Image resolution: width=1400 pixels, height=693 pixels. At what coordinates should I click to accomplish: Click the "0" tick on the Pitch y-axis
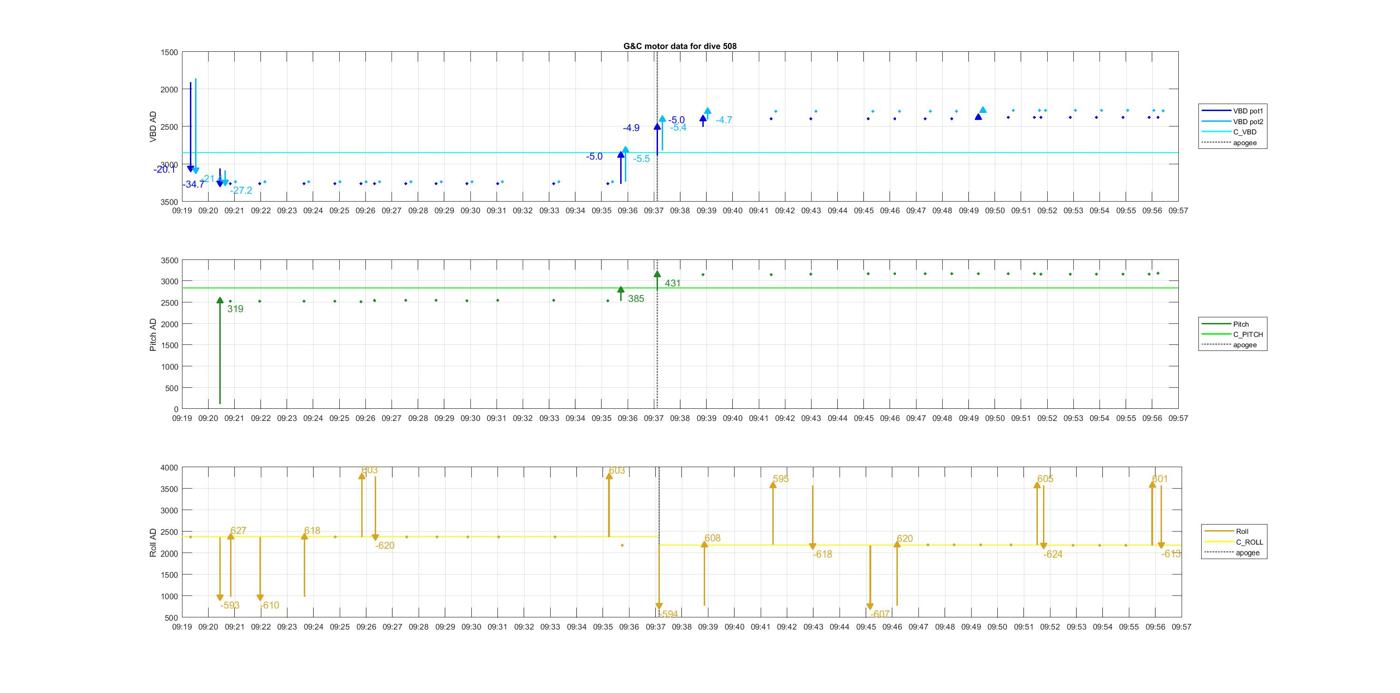(176, 410)
